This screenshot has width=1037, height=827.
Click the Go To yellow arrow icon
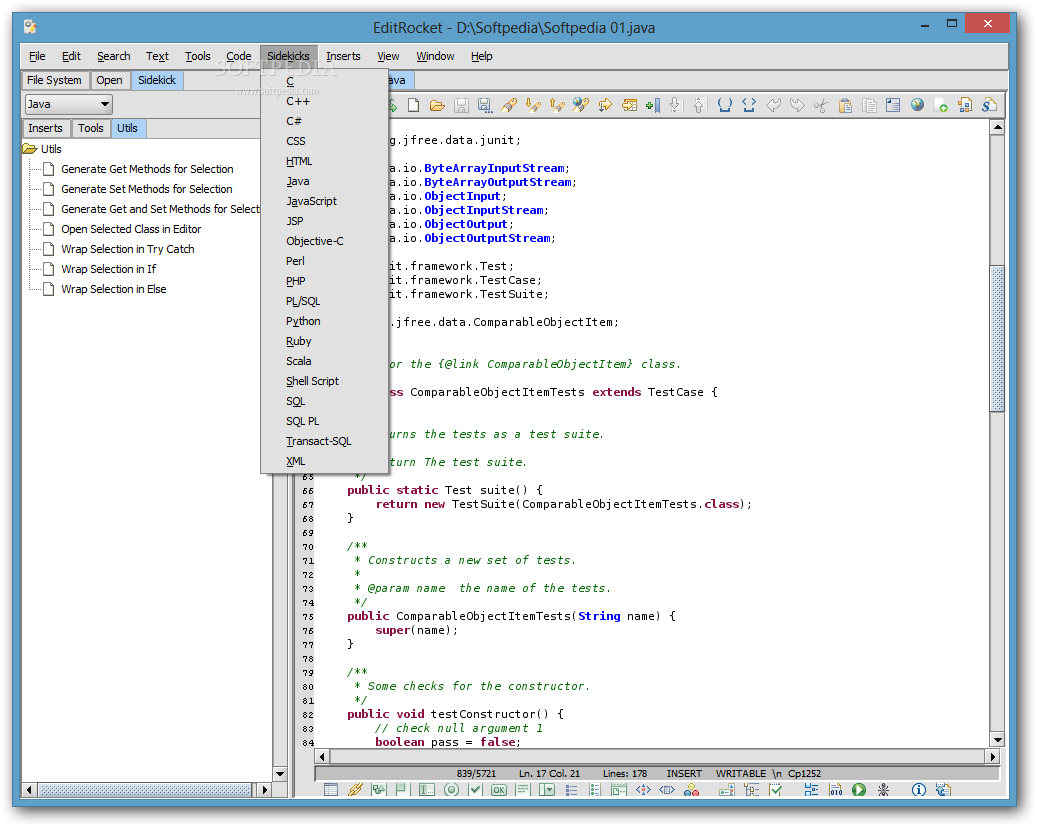[x=604, y=105]
